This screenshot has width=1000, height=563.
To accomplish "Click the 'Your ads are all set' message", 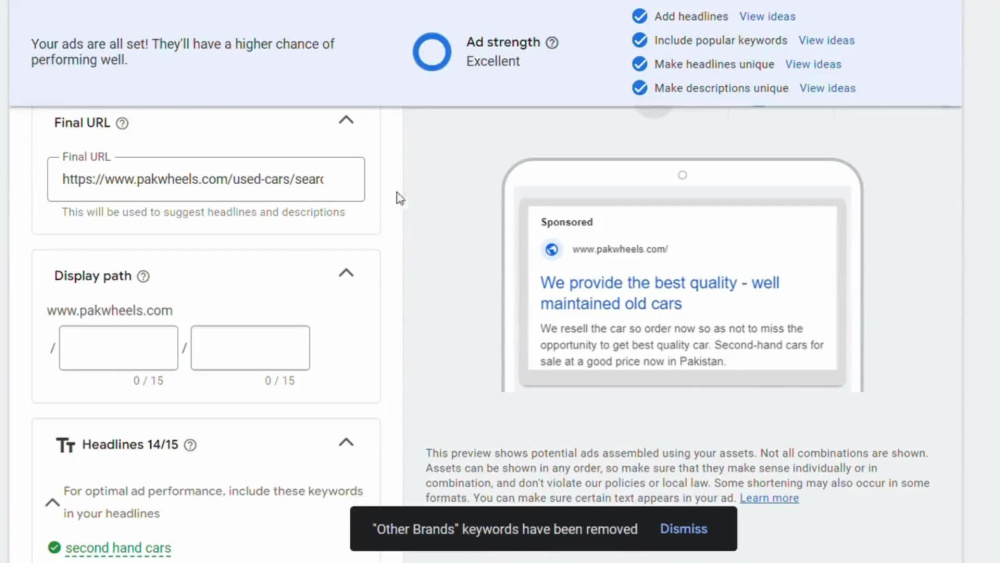I will pyautogui.click(x=183, y=52).
